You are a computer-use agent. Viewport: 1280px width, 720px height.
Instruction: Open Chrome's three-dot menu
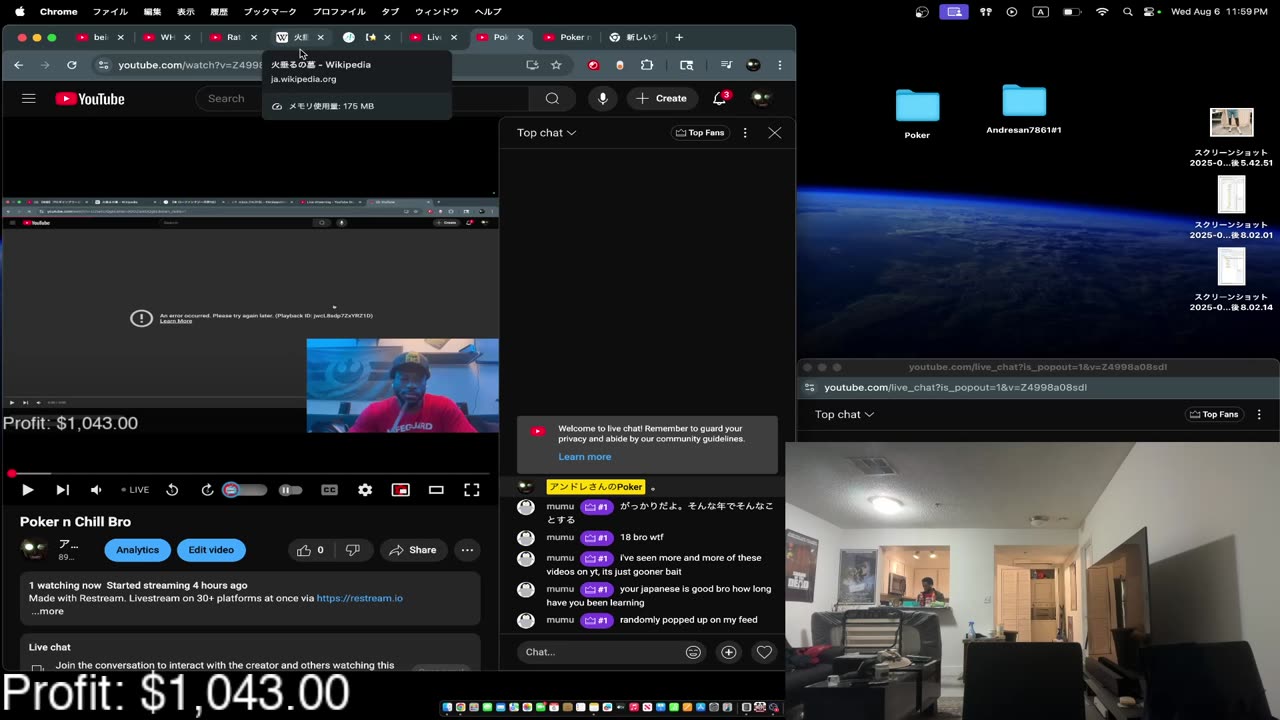(x=780, y=65)
